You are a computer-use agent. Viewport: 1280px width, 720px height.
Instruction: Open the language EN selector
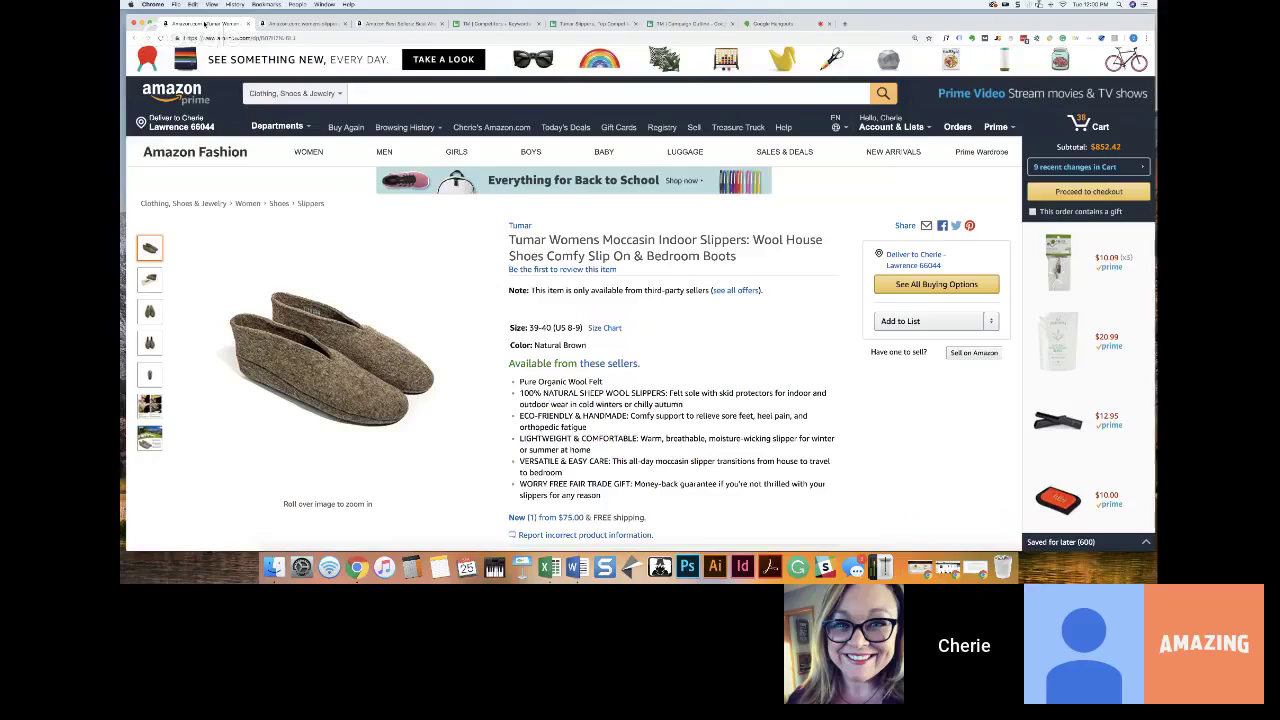835,122
